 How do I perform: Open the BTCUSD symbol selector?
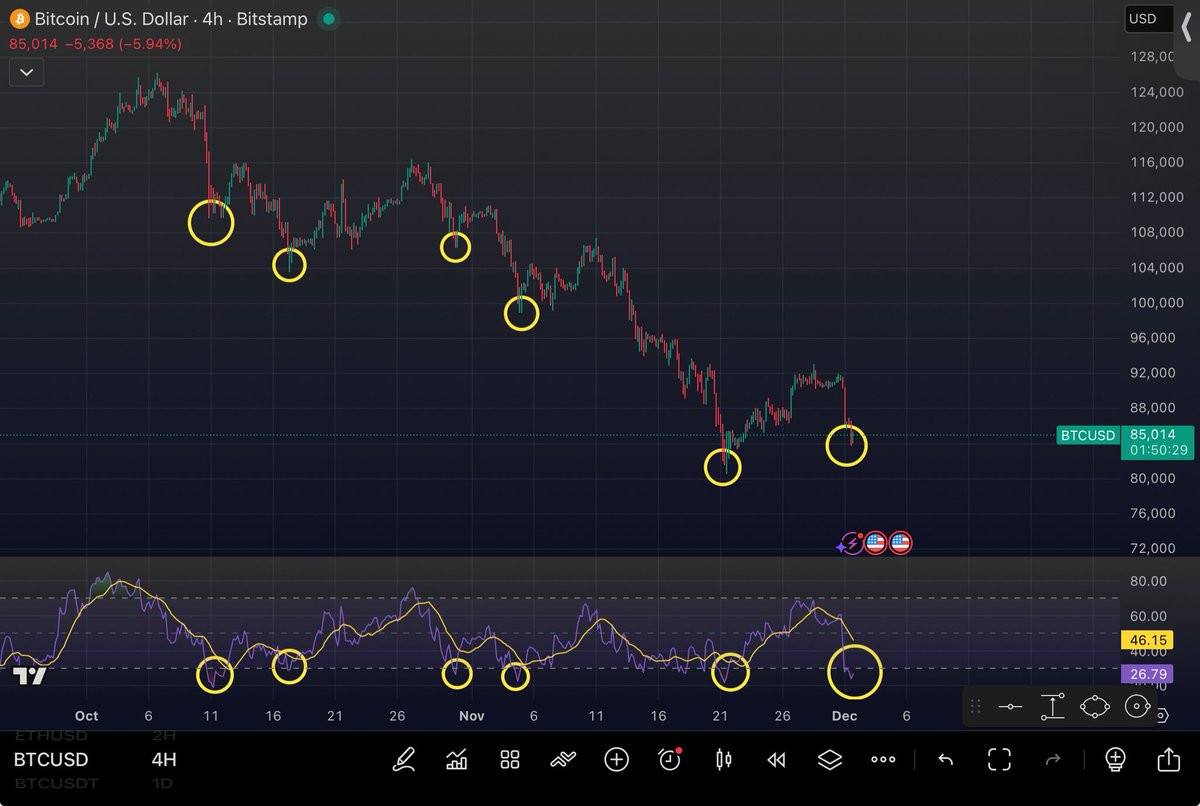point(51,760)
